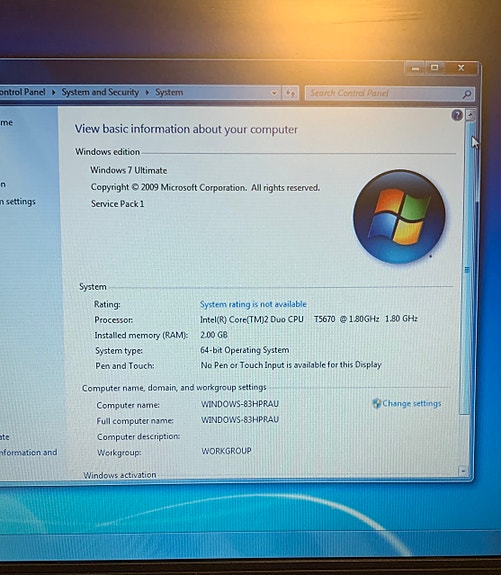Viewport: 501px width, 575px height.
Task: Open the address bar history dropdown arrow
Action: pyautogui.click(x=274, y=93)
